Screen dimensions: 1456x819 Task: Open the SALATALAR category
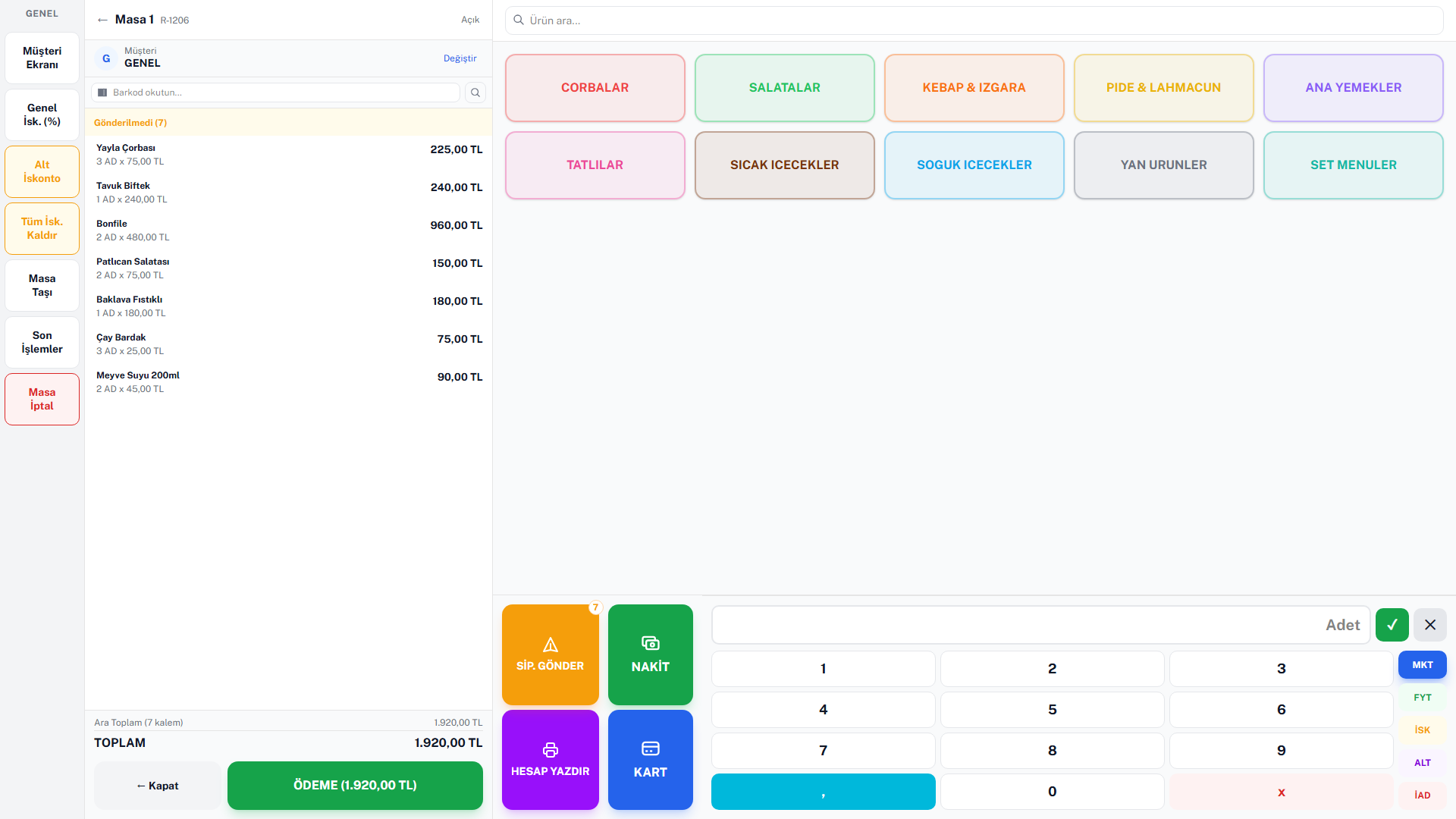pos(785,88)
